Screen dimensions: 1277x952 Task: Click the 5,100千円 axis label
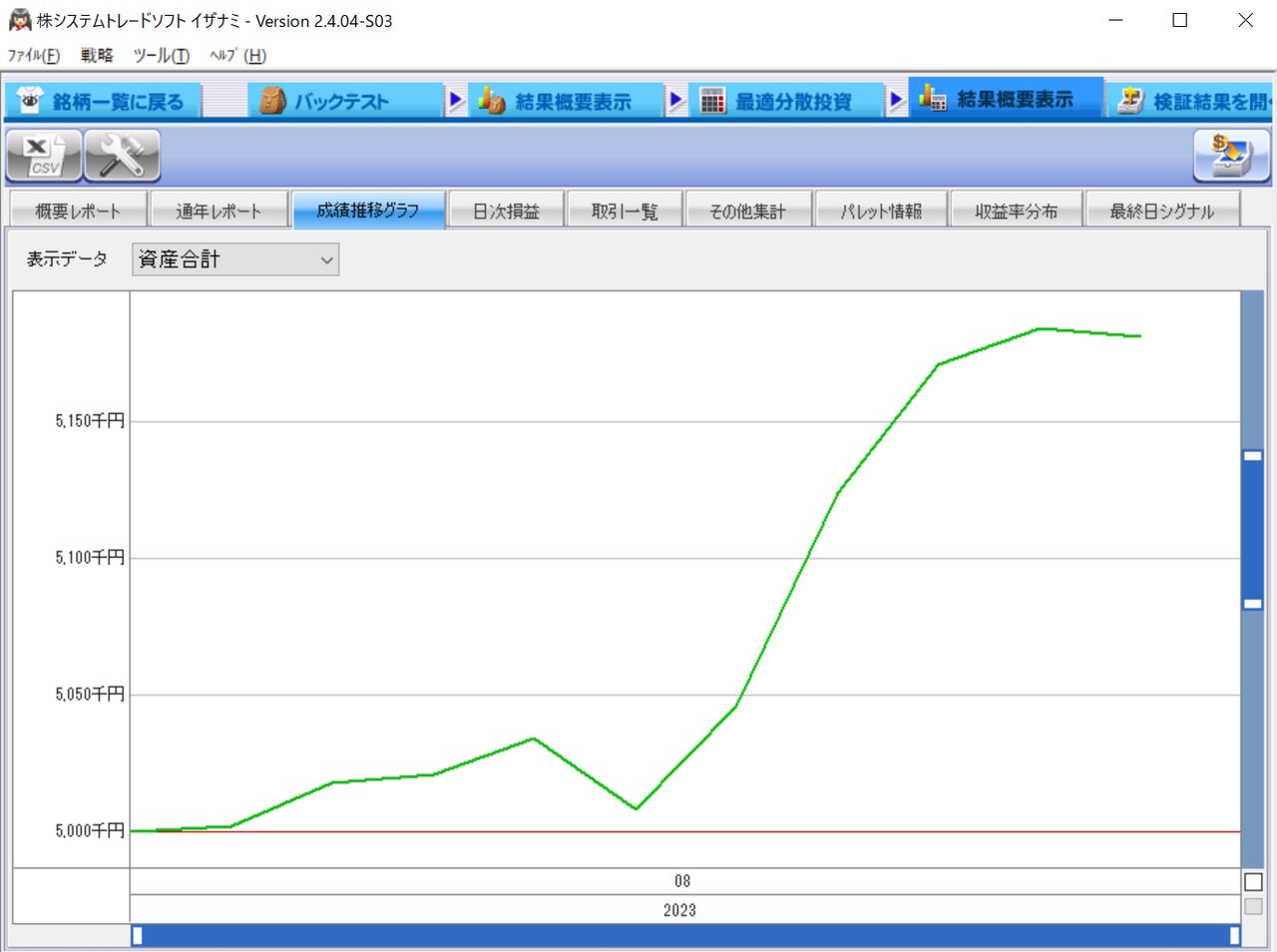tap(90, 558)
